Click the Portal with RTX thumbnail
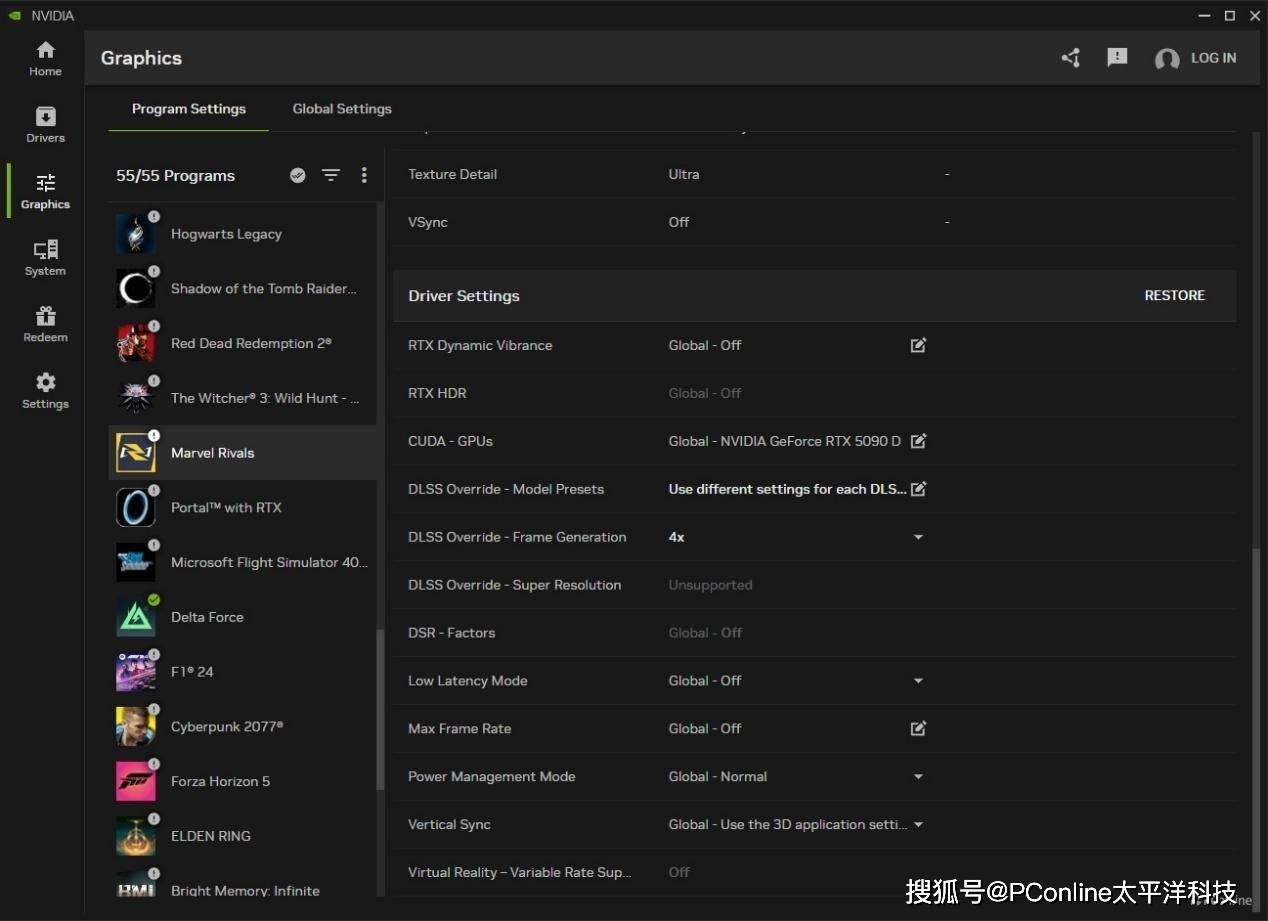Viewport: 1268px width, 921px height. [x=136, y=508]
